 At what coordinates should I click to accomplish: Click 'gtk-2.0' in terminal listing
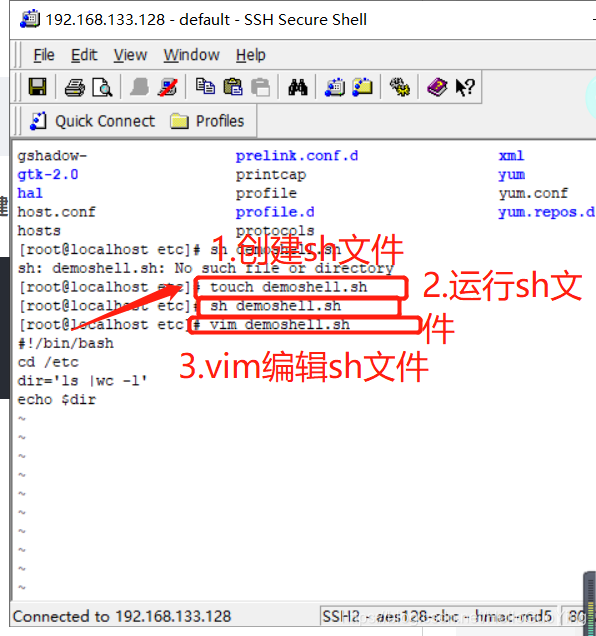click(48, 174)
